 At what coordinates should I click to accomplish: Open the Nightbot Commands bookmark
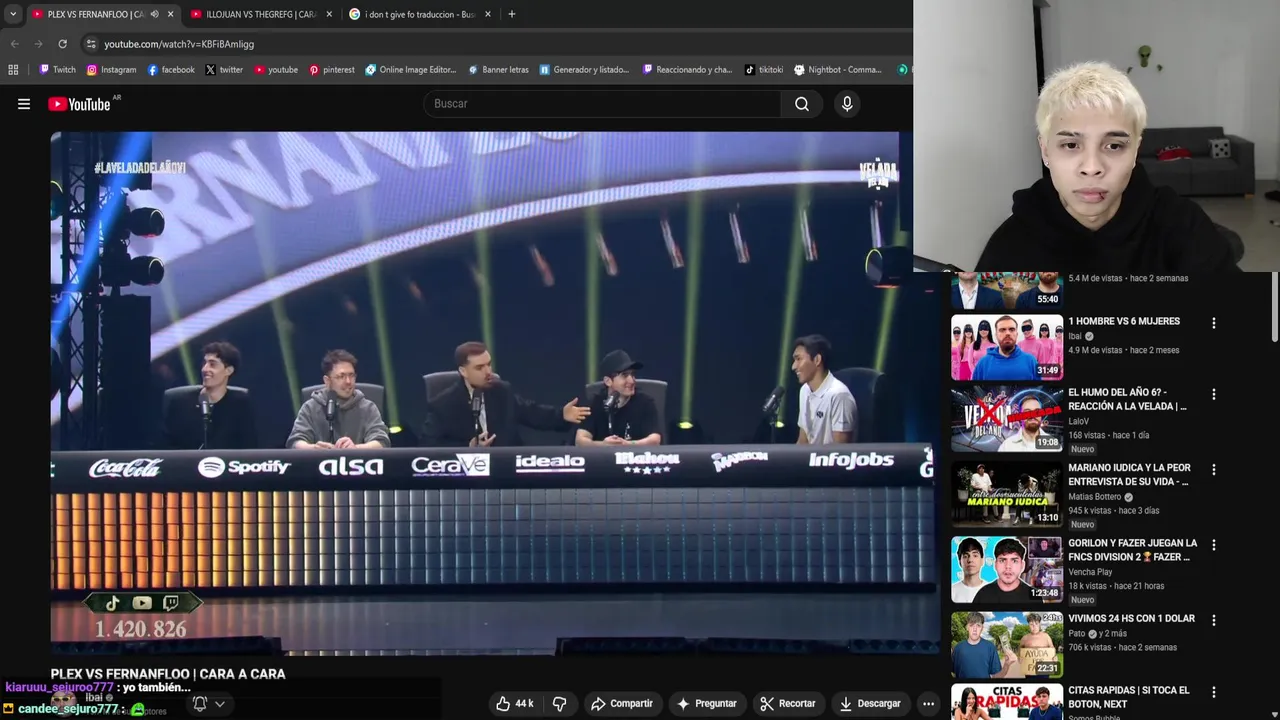click(838, 70)
